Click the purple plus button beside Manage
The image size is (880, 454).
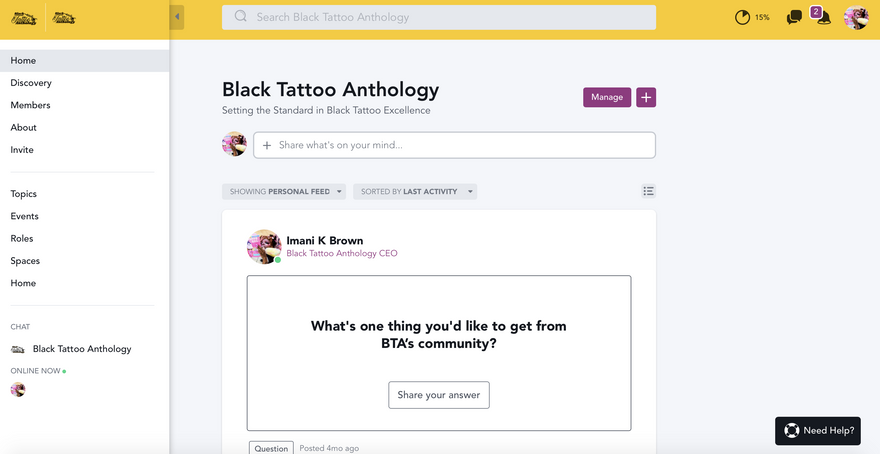[646, 97]
